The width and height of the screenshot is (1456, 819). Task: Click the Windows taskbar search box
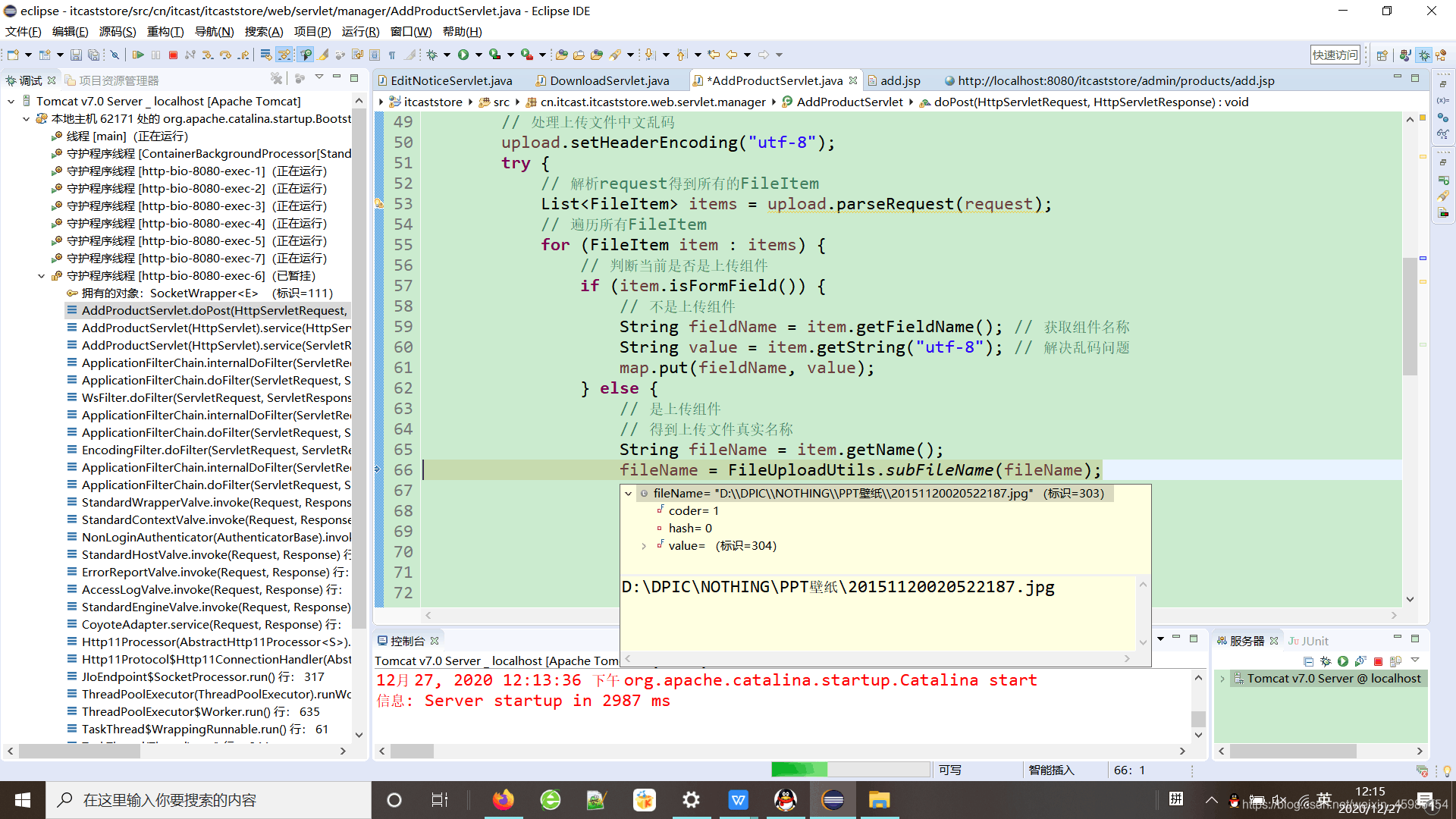(209, 800)
